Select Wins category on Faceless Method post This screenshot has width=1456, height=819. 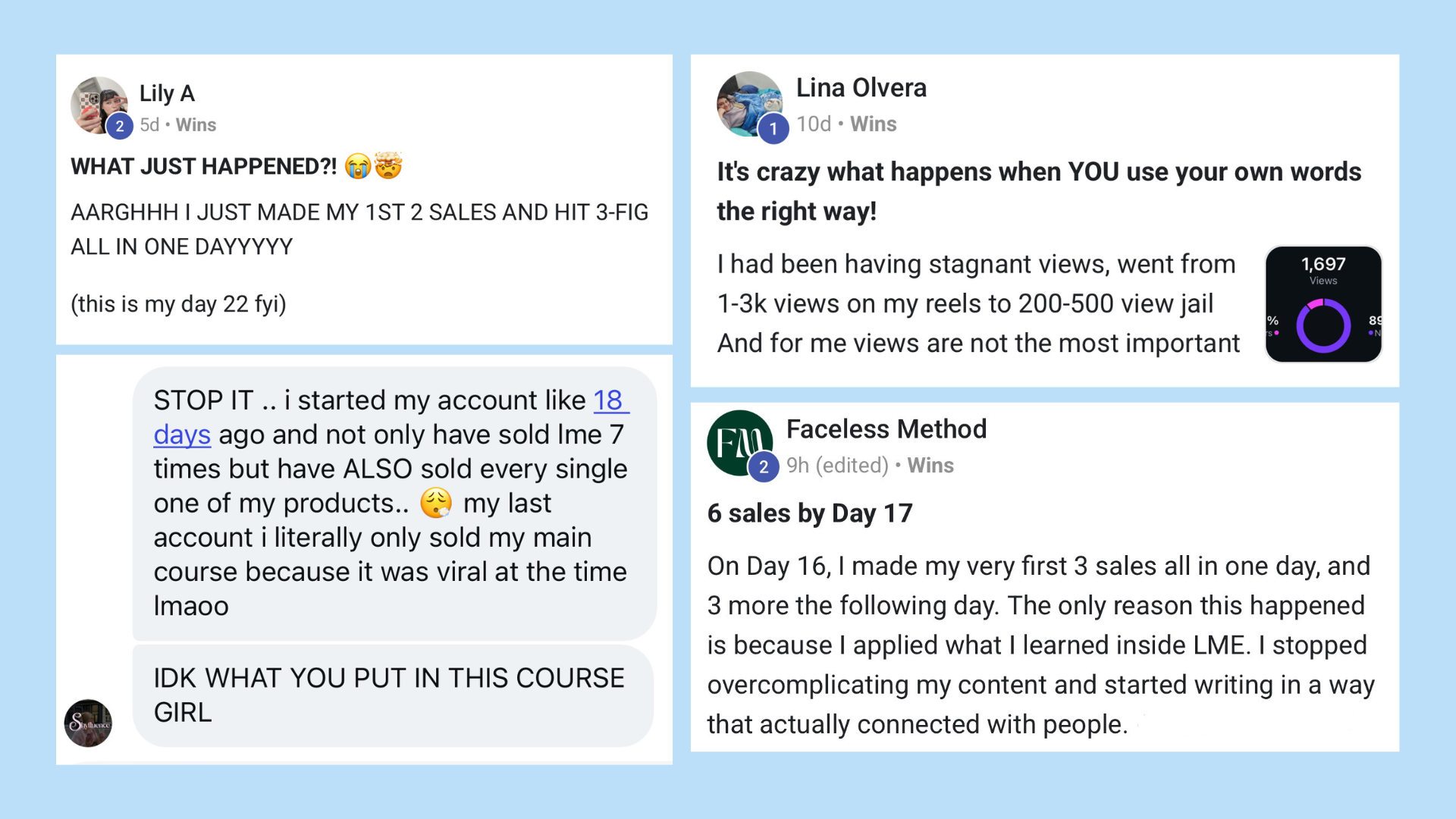(x=930, y=466)
